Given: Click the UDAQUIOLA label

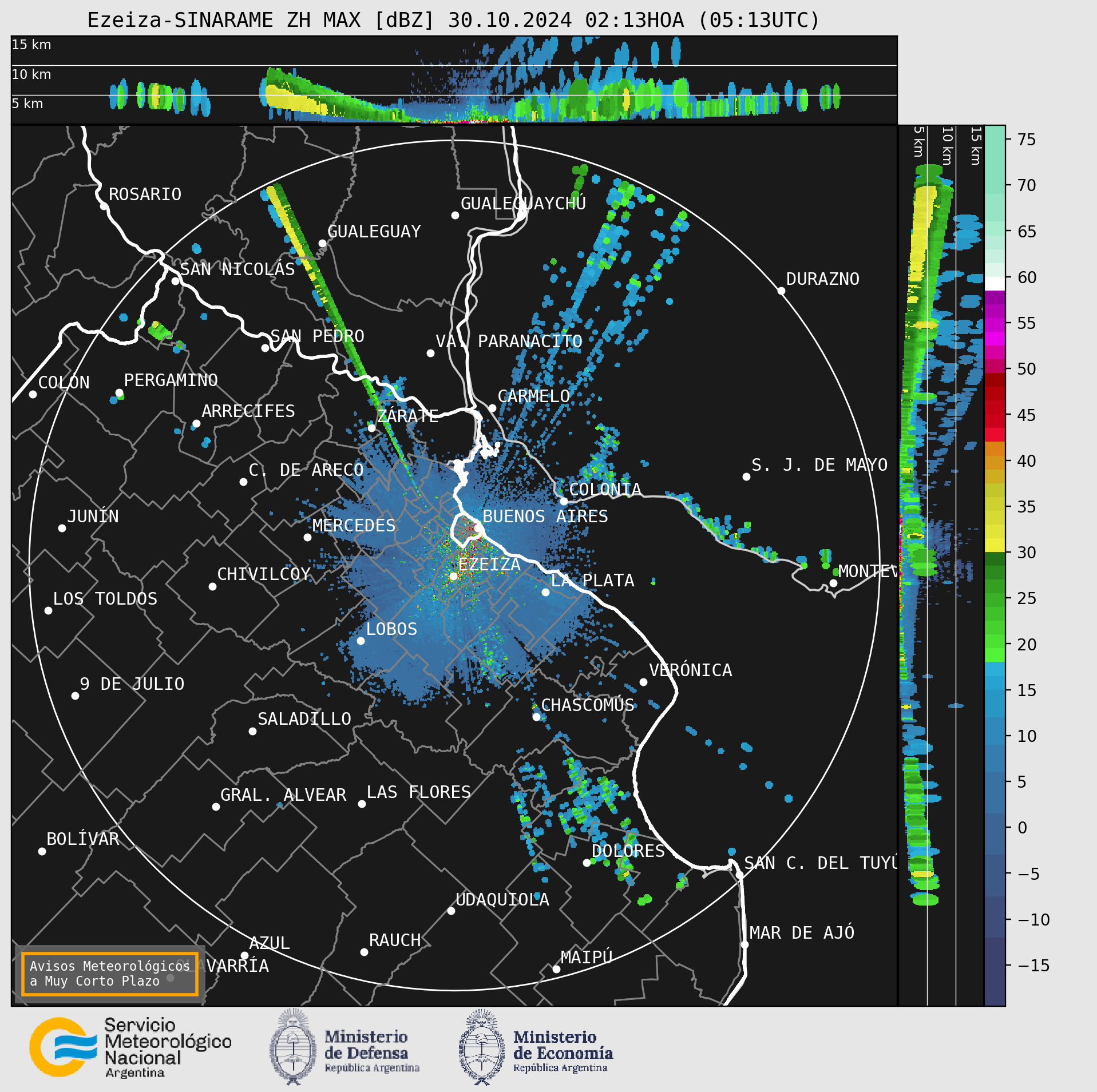Looking at the screenshot, I should coord(502,900).
